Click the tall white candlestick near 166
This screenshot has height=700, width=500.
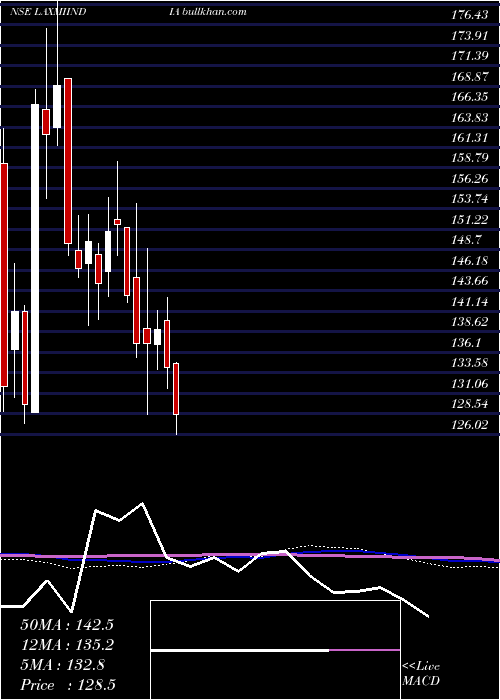(x=35, y=258)
